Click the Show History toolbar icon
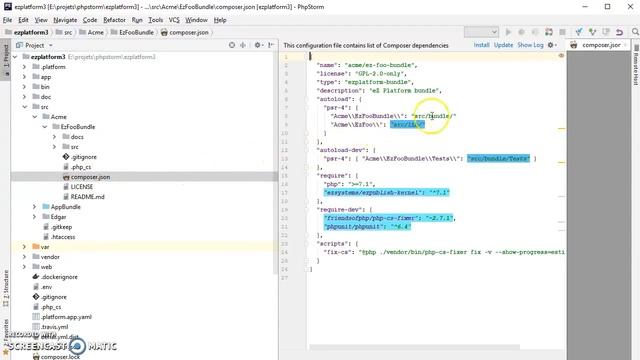 click(x=606, y=32)
